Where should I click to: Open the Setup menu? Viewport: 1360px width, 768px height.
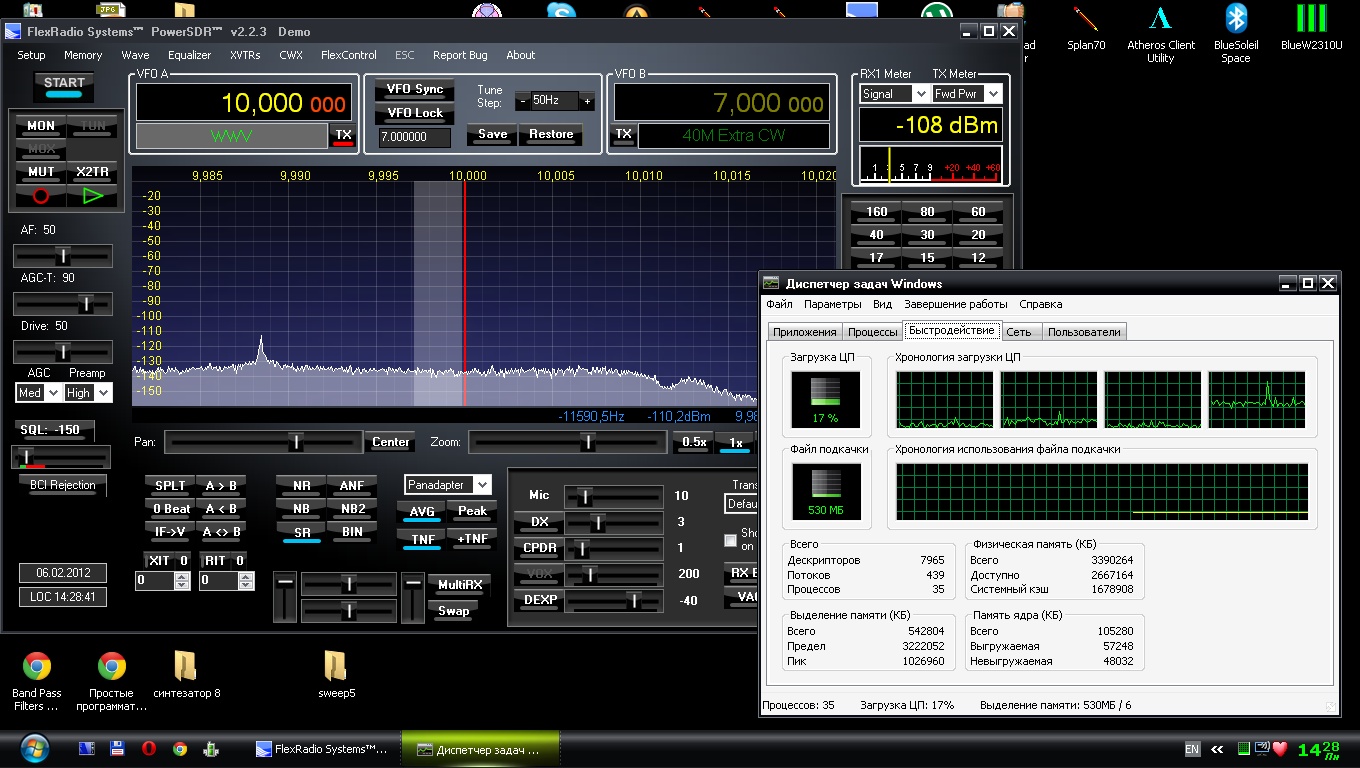(x=31, y=55)
